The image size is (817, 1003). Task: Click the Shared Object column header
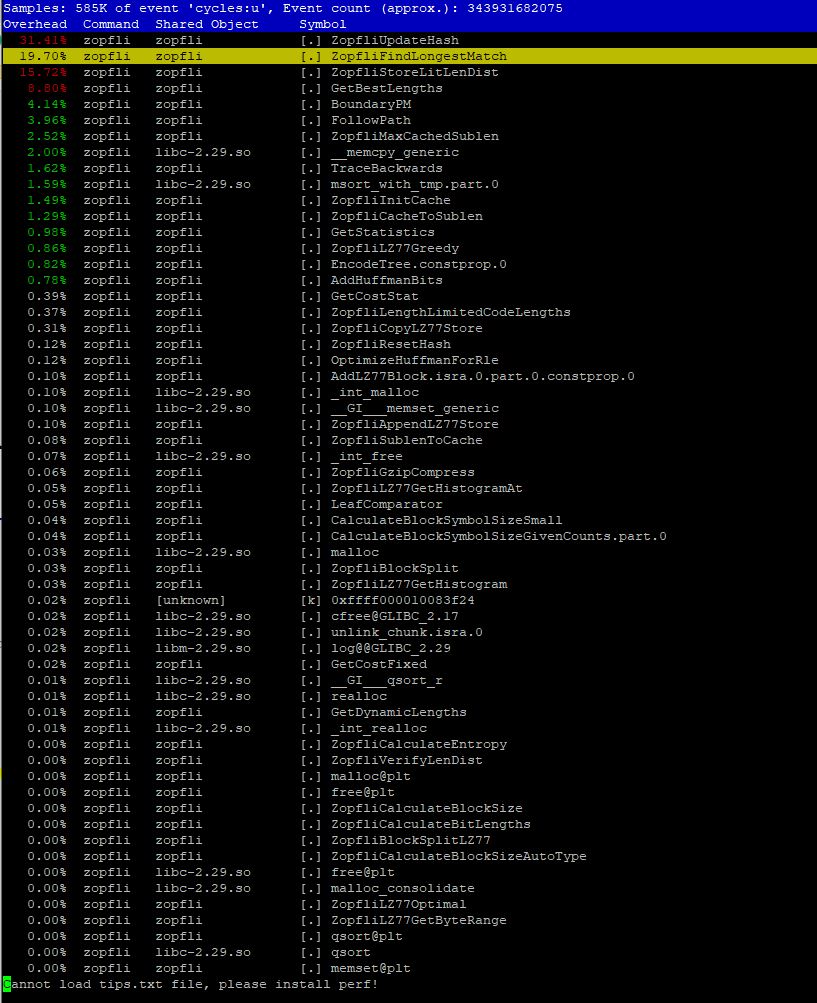click(207, 24)
